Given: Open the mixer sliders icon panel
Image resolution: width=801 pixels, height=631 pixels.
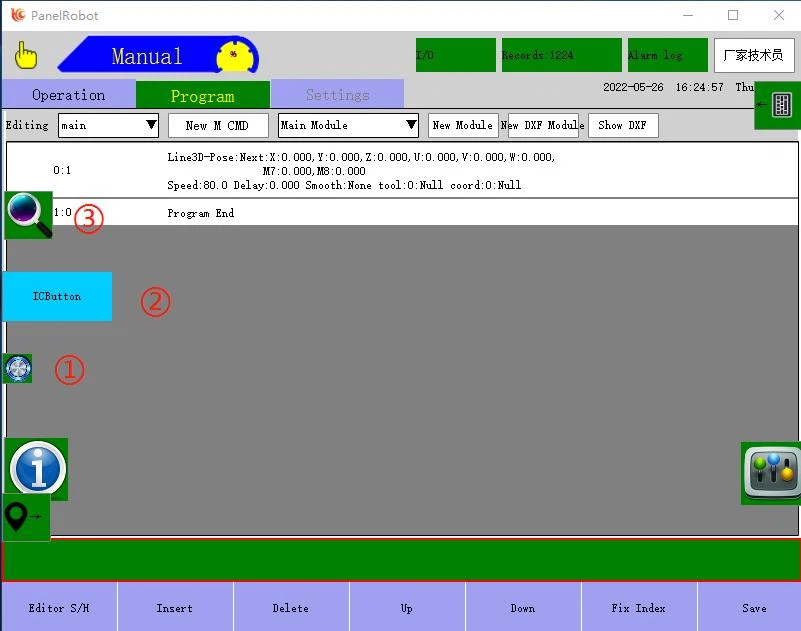Looking at the screenshot, I should click(771, 472).
